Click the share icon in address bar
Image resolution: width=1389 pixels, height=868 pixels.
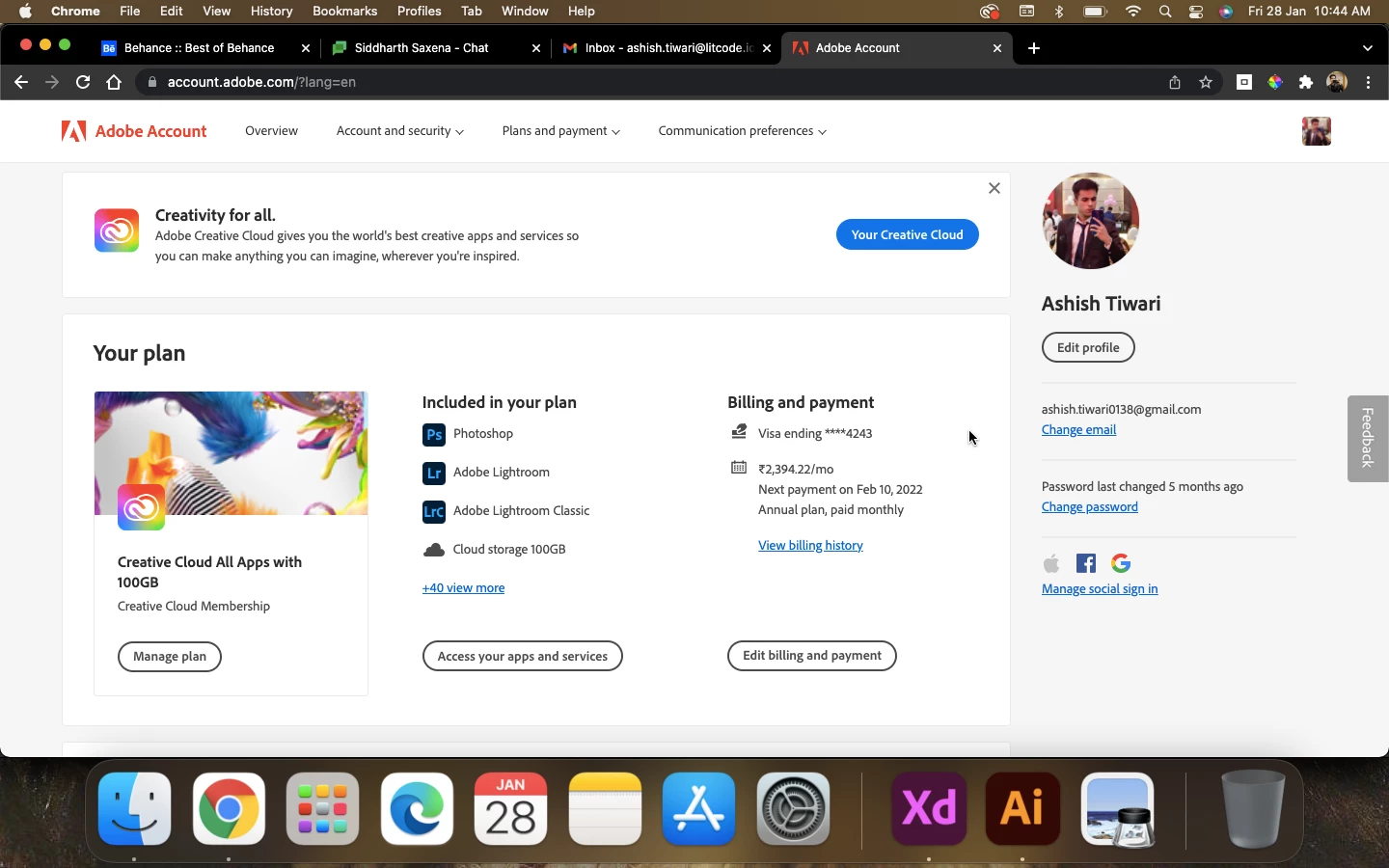(1175, 82)
